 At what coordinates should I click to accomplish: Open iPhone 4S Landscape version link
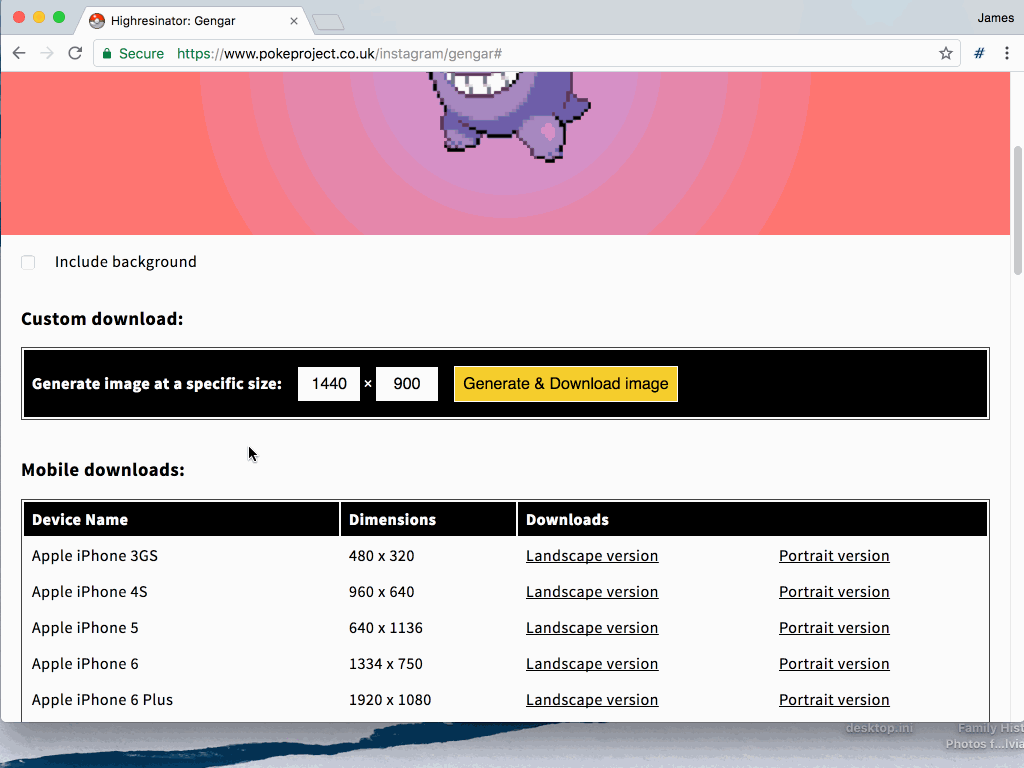click(592, 592)
